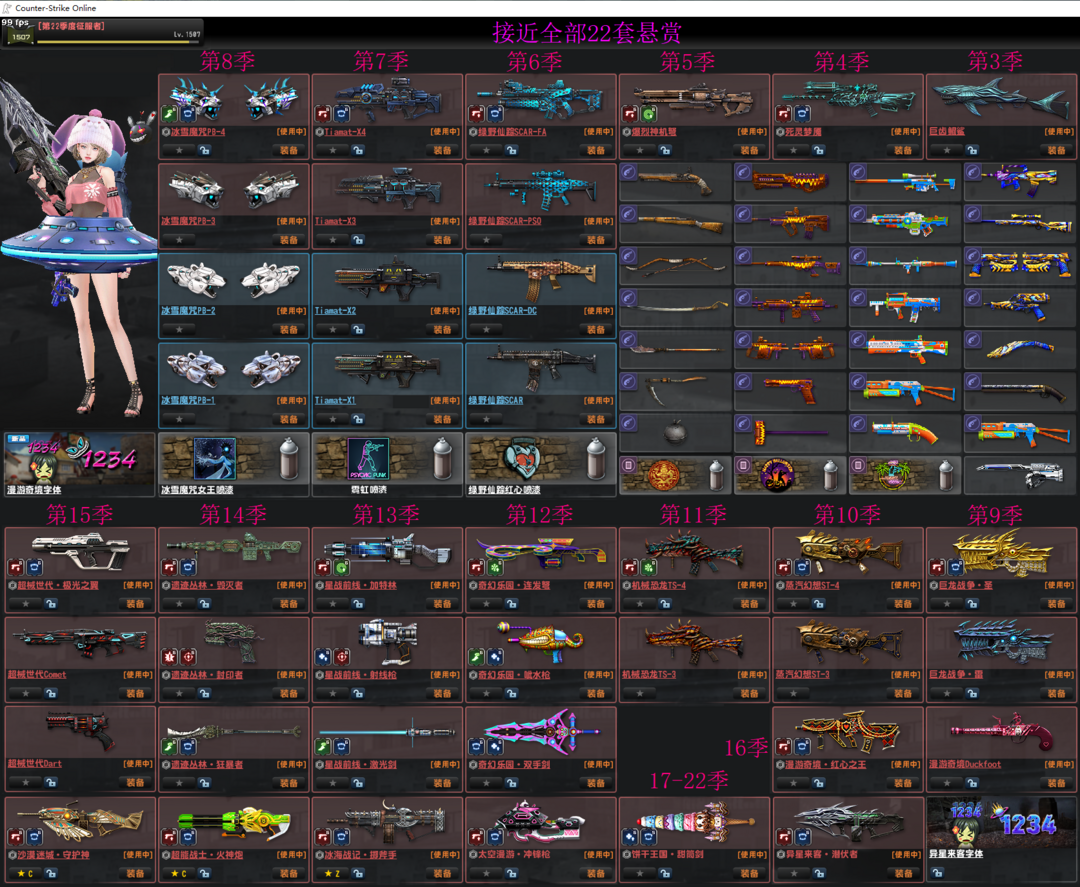The image size is (1080, 887).
Task: Click the lock icon under Tiamat-X4
Action: pyautogui.click(x=358, y=150)
